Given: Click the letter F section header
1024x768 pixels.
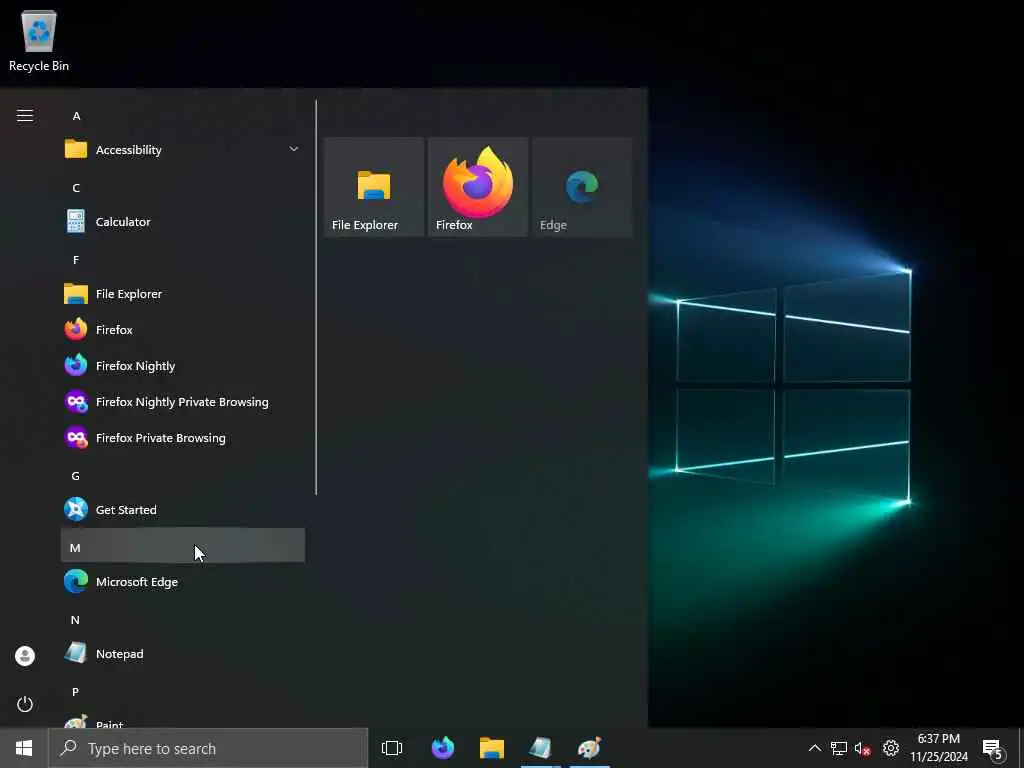Looking at the screenshot, I should [76, 260].
